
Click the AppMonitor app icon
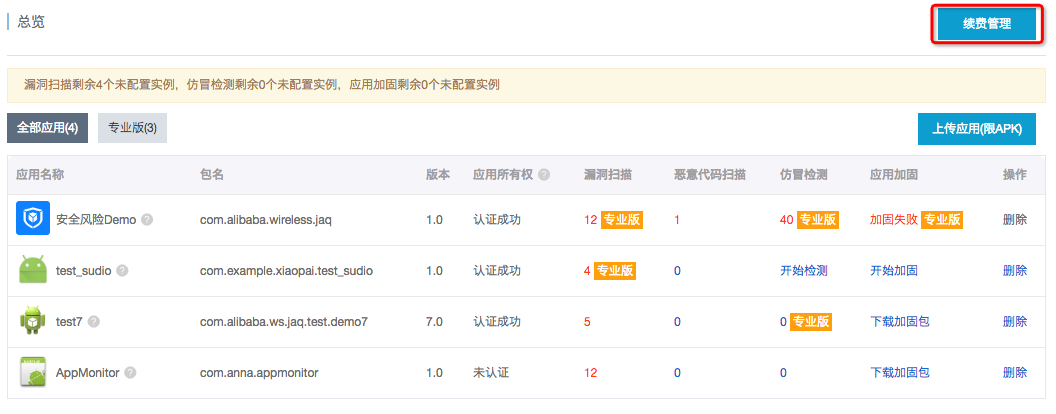click(x=33, y=372)
